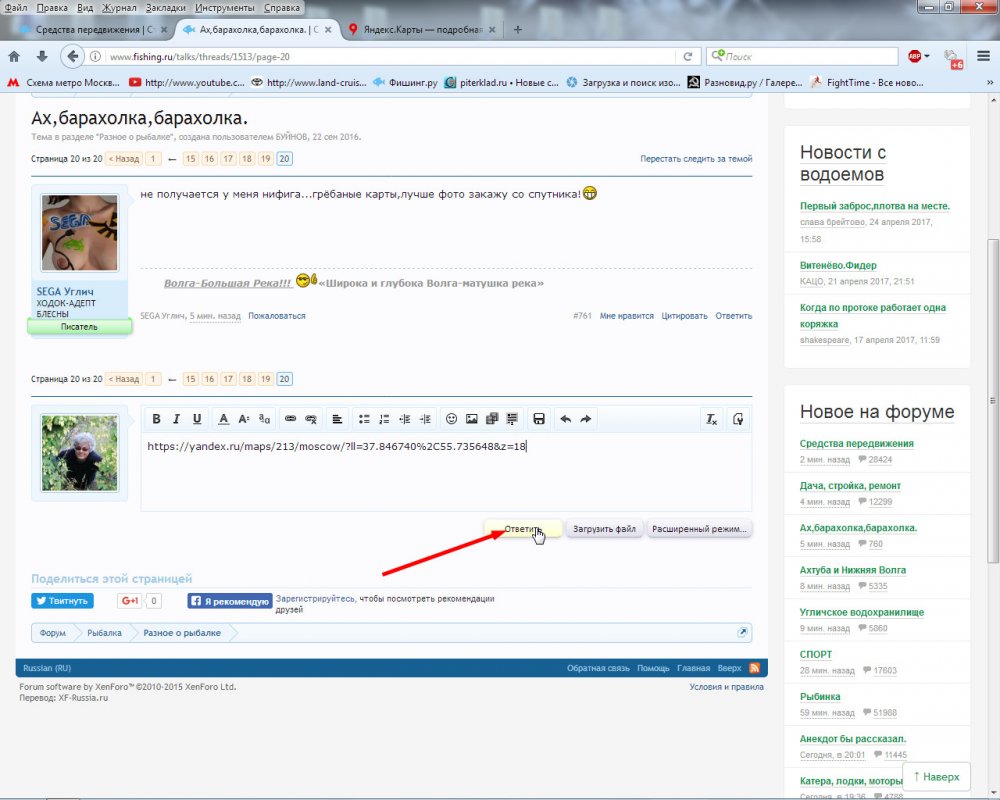Toggle bold formatting in the reply editor
The height and width of the screenshot is (800, 1000).
(x=156, y=419)
